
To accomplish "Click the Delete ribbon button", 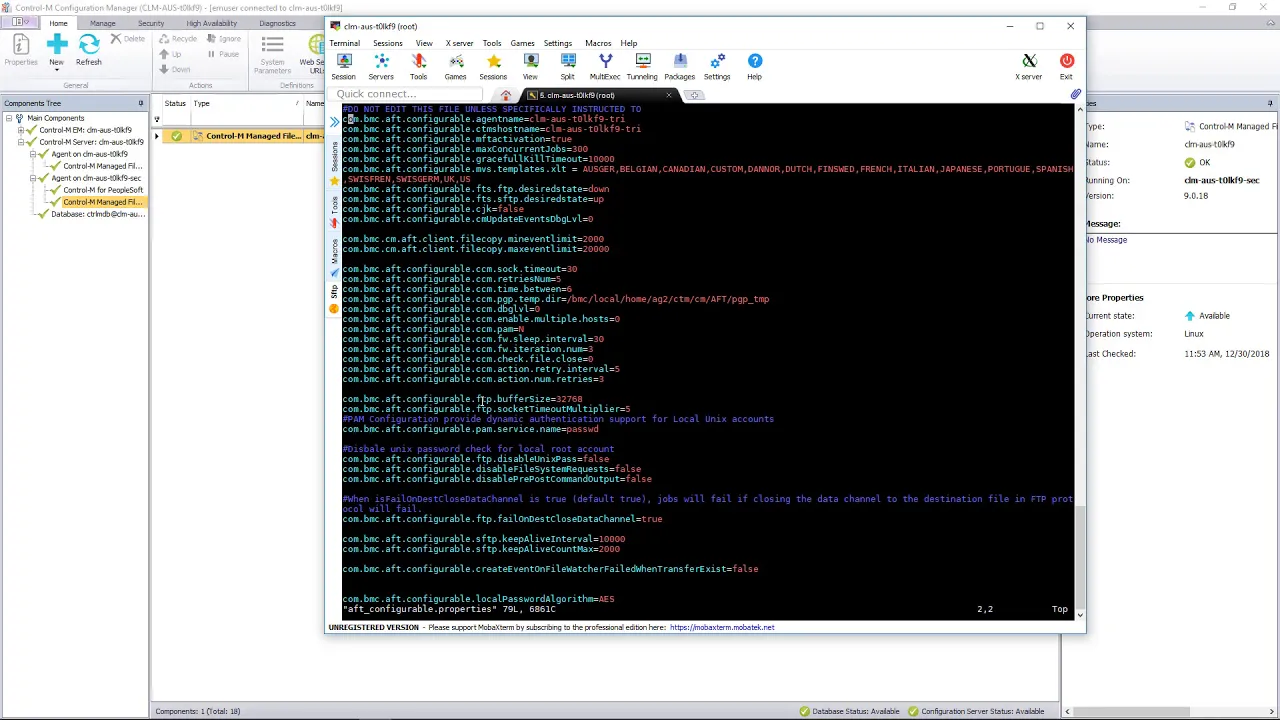I will coord(128,38).
